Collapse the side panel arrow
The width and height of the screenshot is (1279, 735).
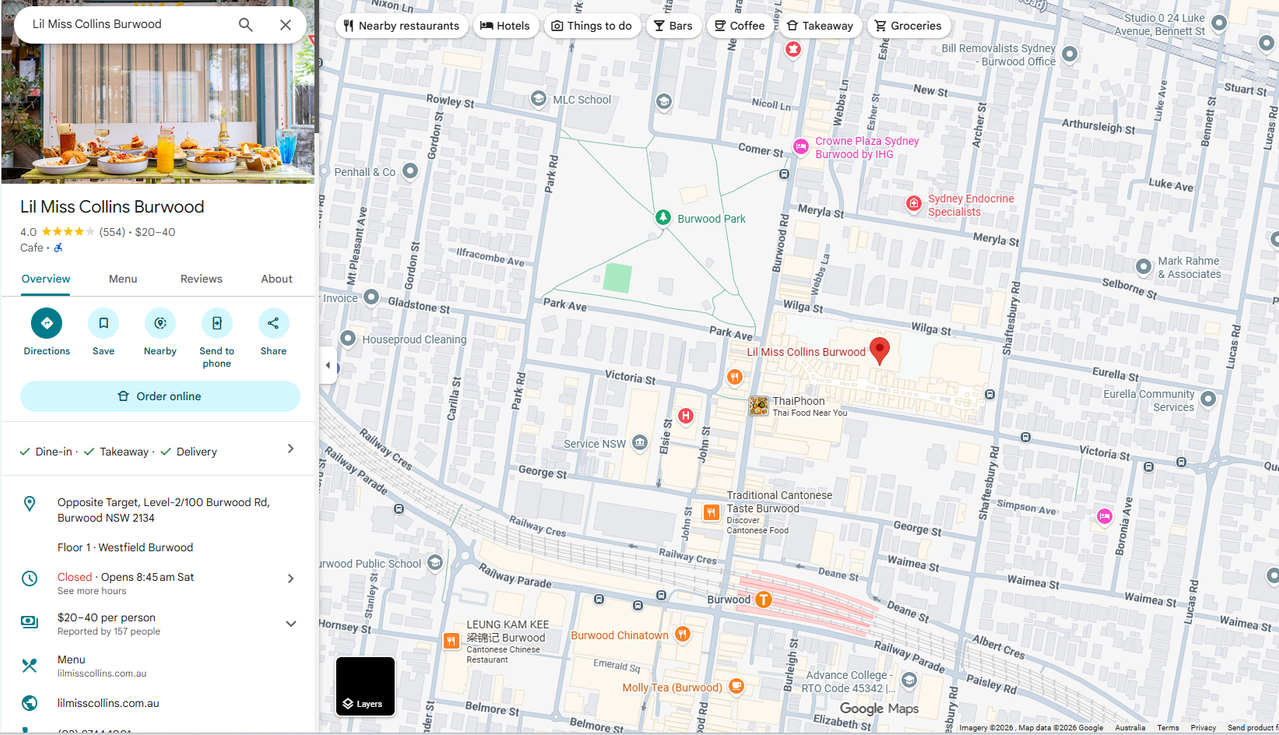pyautogui.click(x=328, y=365)
